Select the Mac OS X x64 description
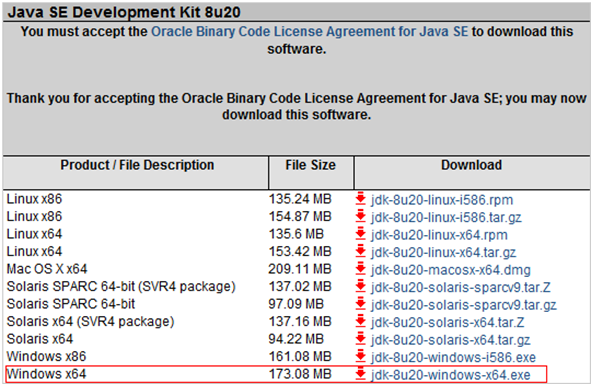The width and height of the screenshot is (591, 384). point(47,269)
